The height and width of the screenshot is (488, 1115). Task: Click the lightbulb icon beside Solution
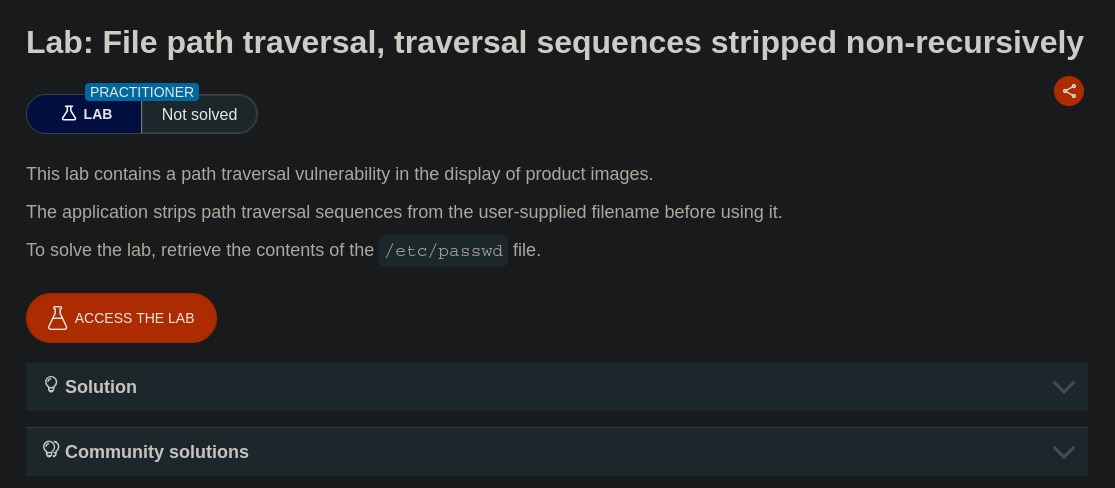51,385
